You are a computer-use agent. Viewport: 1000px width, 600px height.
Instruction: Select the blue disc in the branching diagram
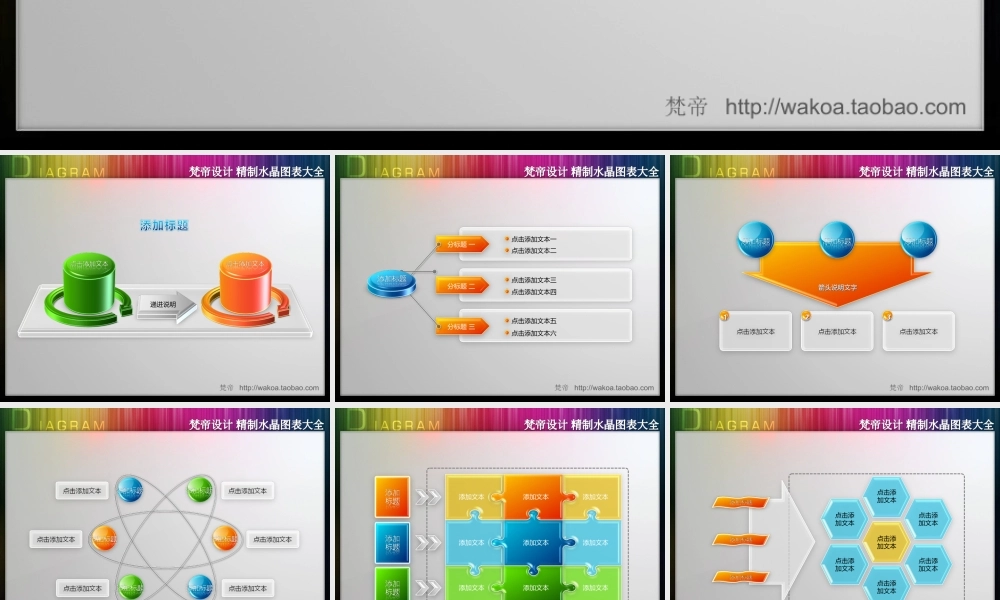pyautogui.click(x=390, y=283)
